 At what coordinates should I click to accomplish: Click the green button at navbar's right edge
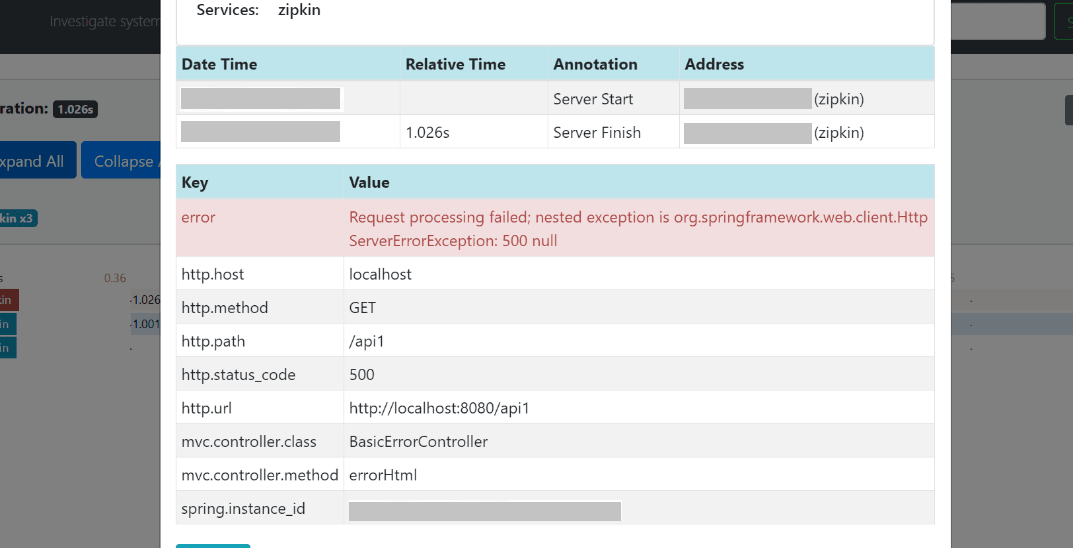tap(1061, 21)
